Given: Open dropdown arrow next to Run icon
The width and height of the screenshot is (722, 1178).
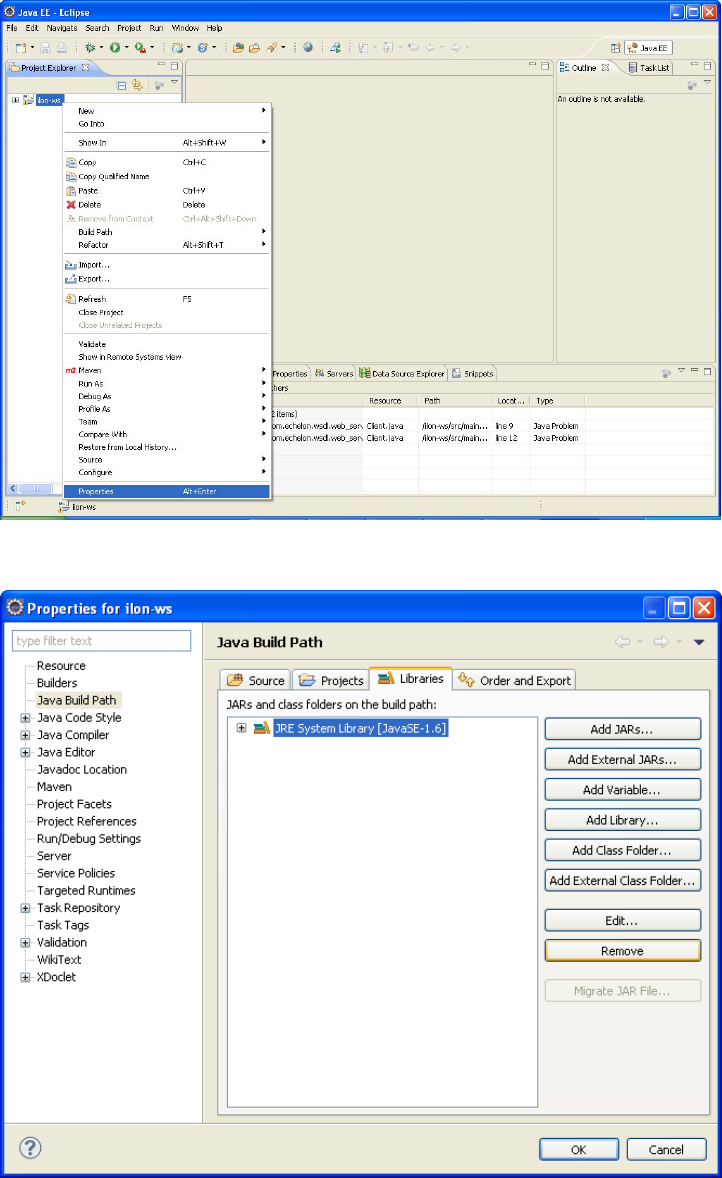Looking at the screenshot, I should [x=126, y=48].
